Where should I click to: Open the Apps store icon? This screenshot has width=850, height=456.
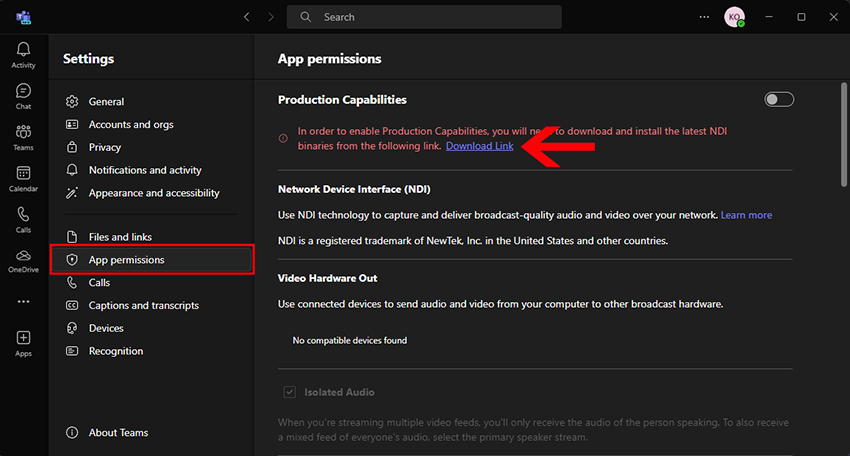click(23, 343)
